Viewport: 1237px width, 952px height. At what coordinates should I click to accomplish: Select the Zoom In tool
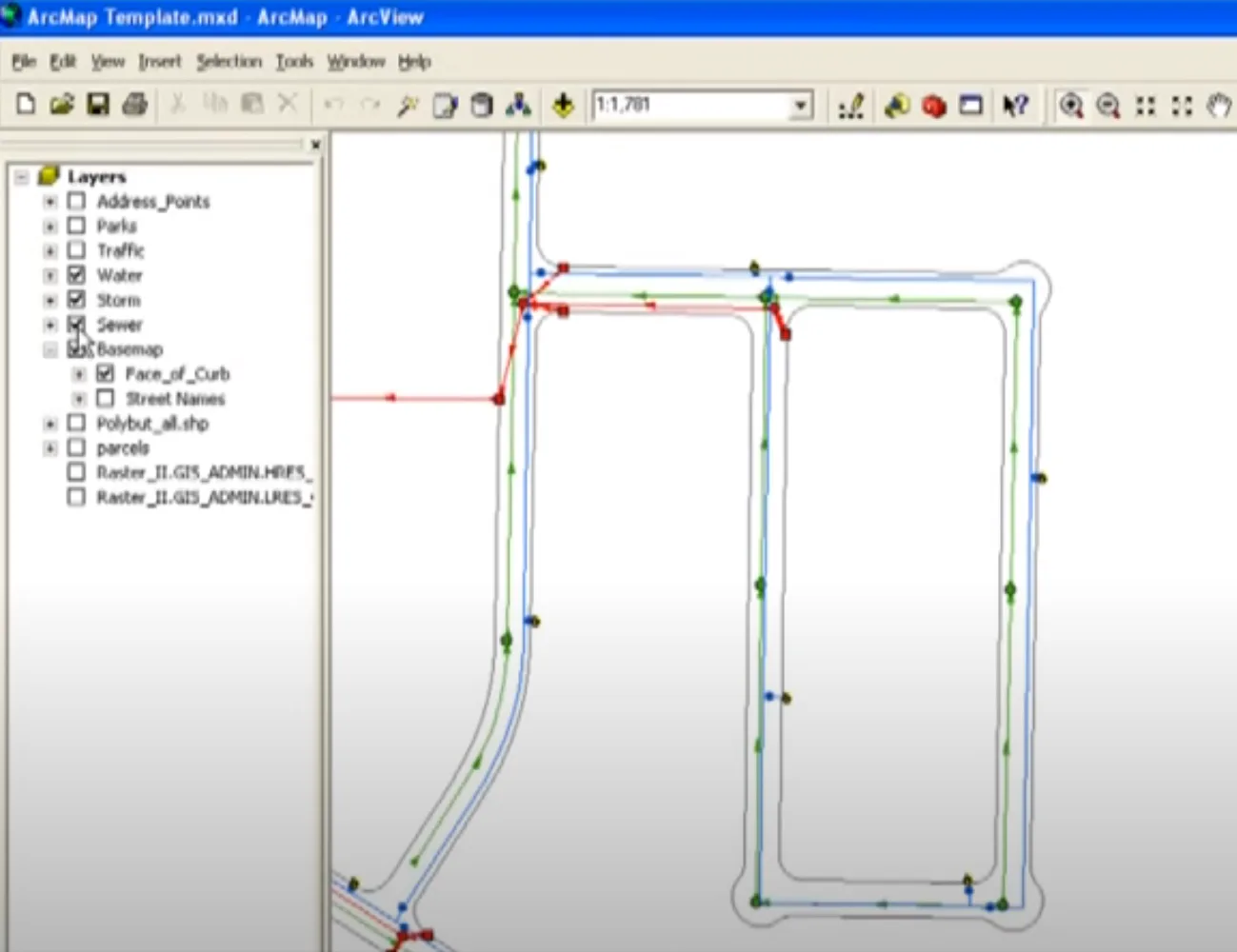[x=1071, y=106]
